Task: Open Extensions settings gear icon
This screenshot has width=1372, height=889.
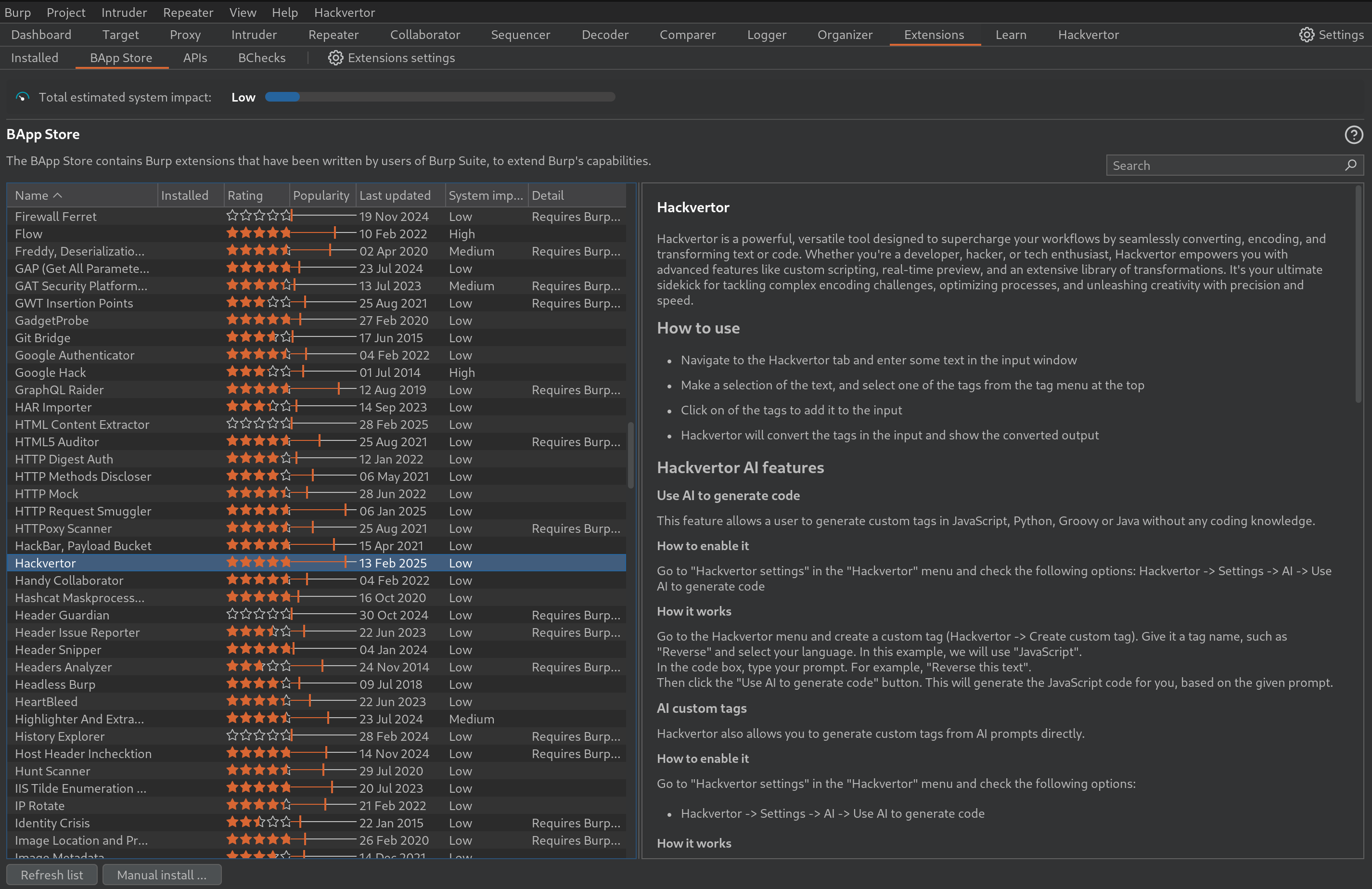Action: [335, 58]
